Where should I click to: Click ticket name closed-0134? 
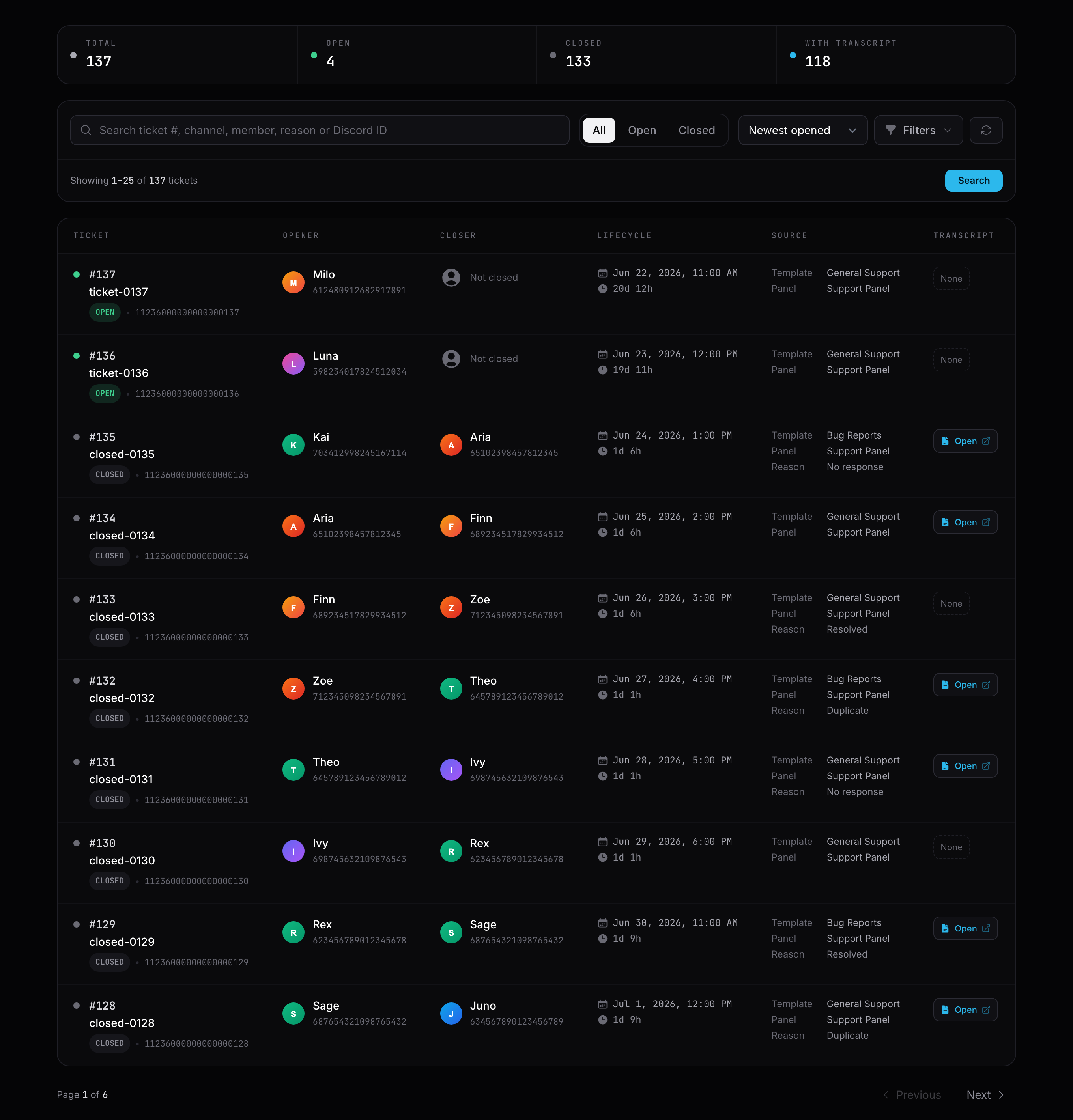tap(122, 536)
